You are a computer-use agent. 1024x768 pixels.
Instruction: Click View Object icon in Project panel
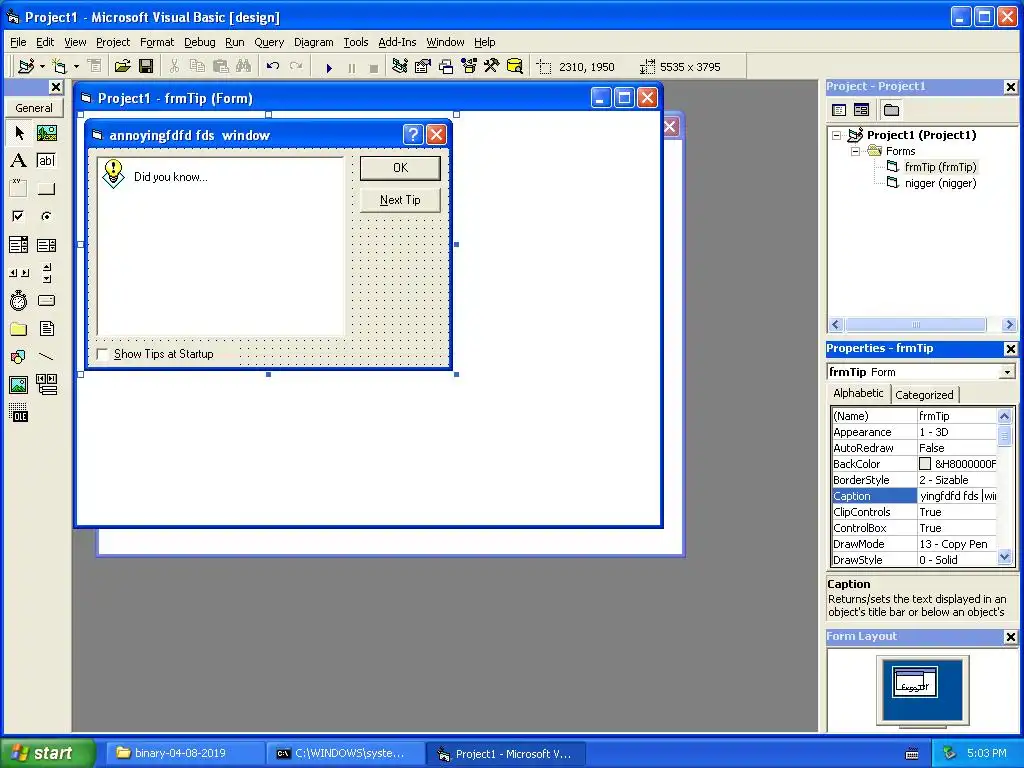[x=861, y=110]
